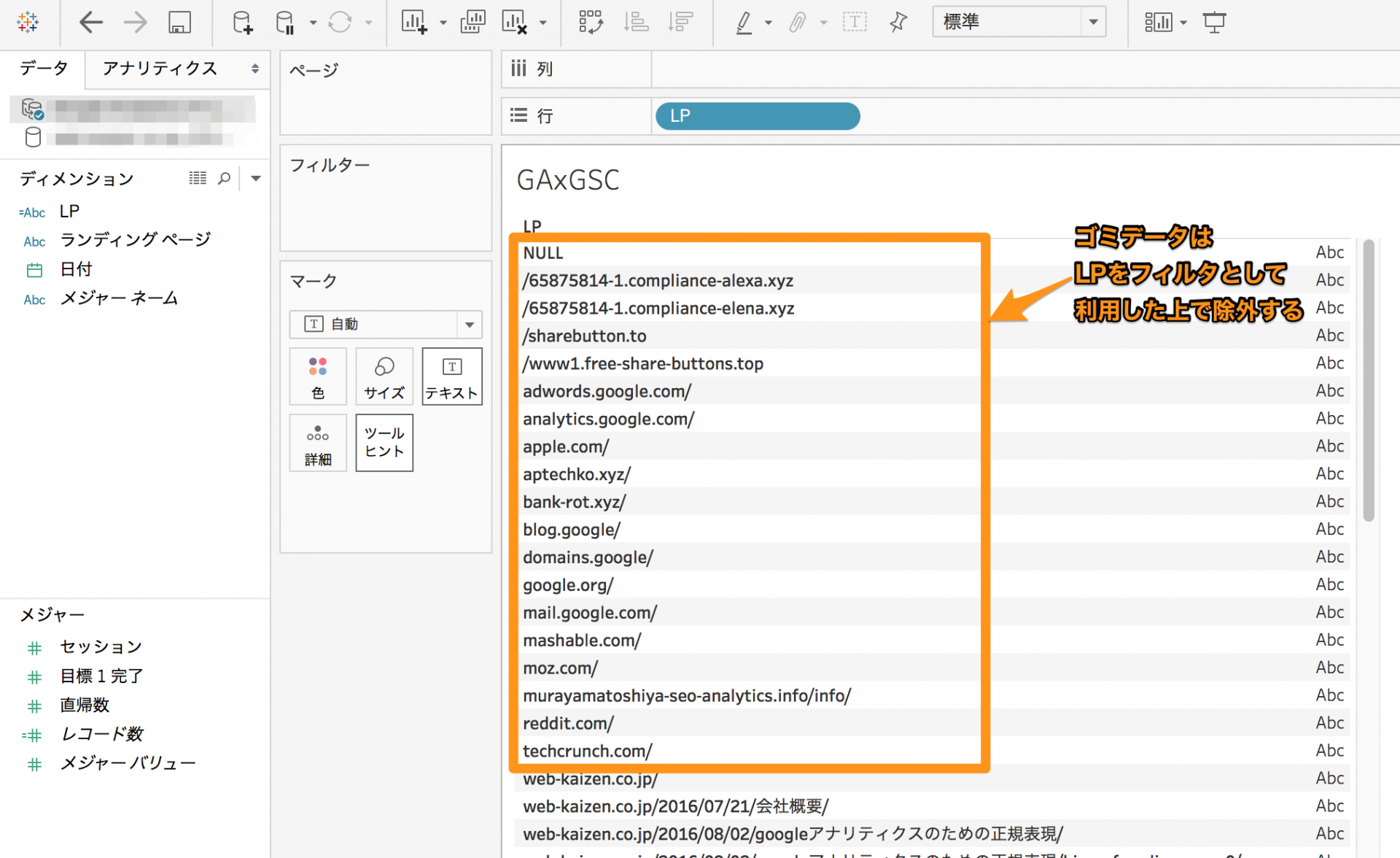Select the LP calculated dimension

pos(70,212)
